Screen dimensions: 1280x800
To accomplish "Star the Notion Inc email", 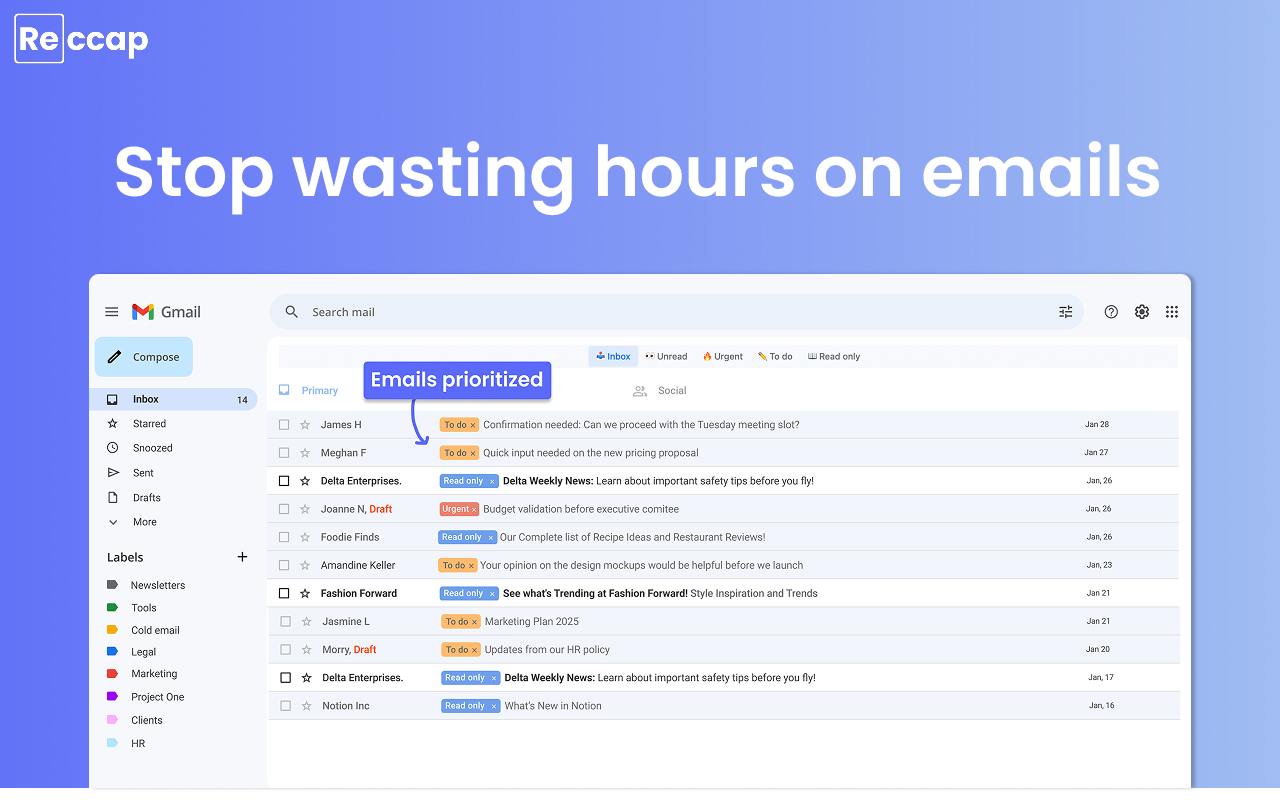I will coord(306,706).
